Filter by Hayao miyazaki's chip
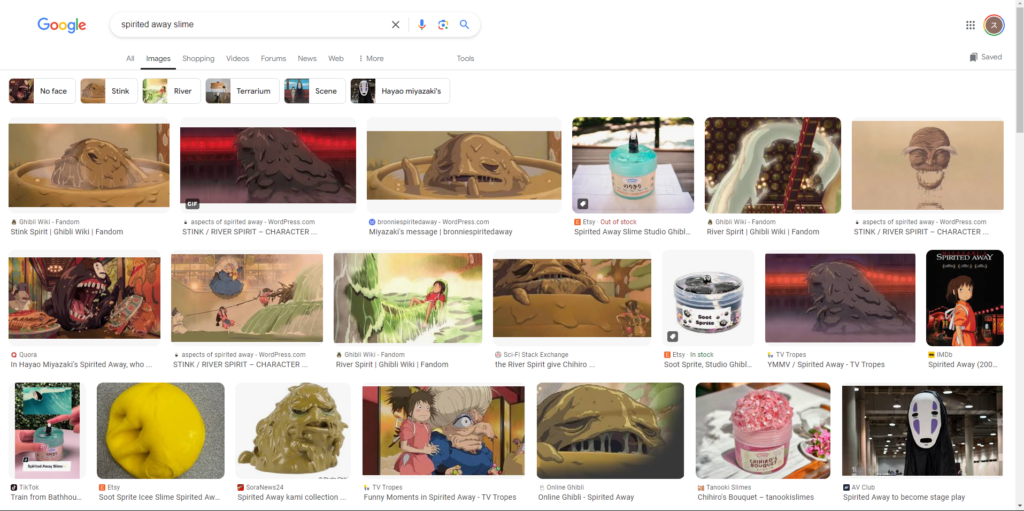 pyautogui.click(x=400, y=91)
